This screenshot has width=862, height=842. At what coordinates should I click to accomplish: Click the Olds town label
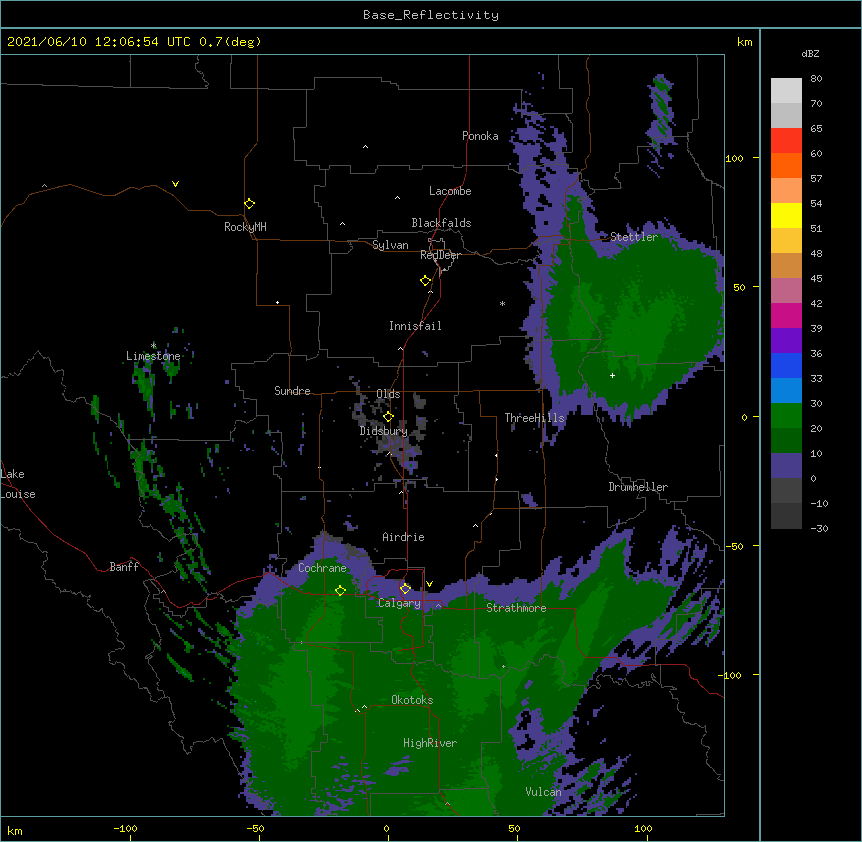pyautogui.click(x=388, y=394)
